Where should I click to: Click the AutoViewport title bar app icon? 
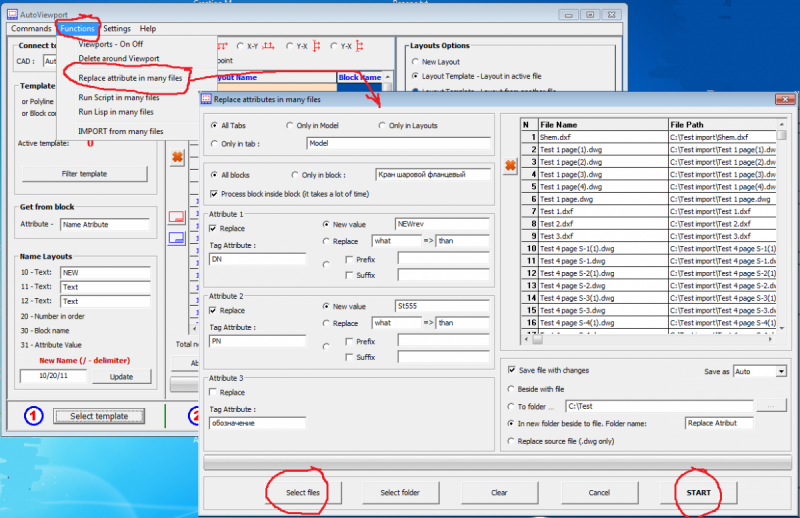pos(11,14)
